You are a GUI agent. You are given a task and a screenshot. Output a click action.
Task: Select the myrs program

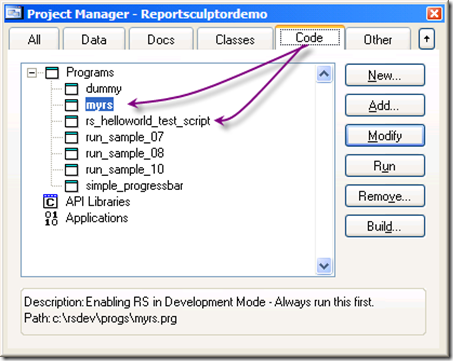[99, 105]
